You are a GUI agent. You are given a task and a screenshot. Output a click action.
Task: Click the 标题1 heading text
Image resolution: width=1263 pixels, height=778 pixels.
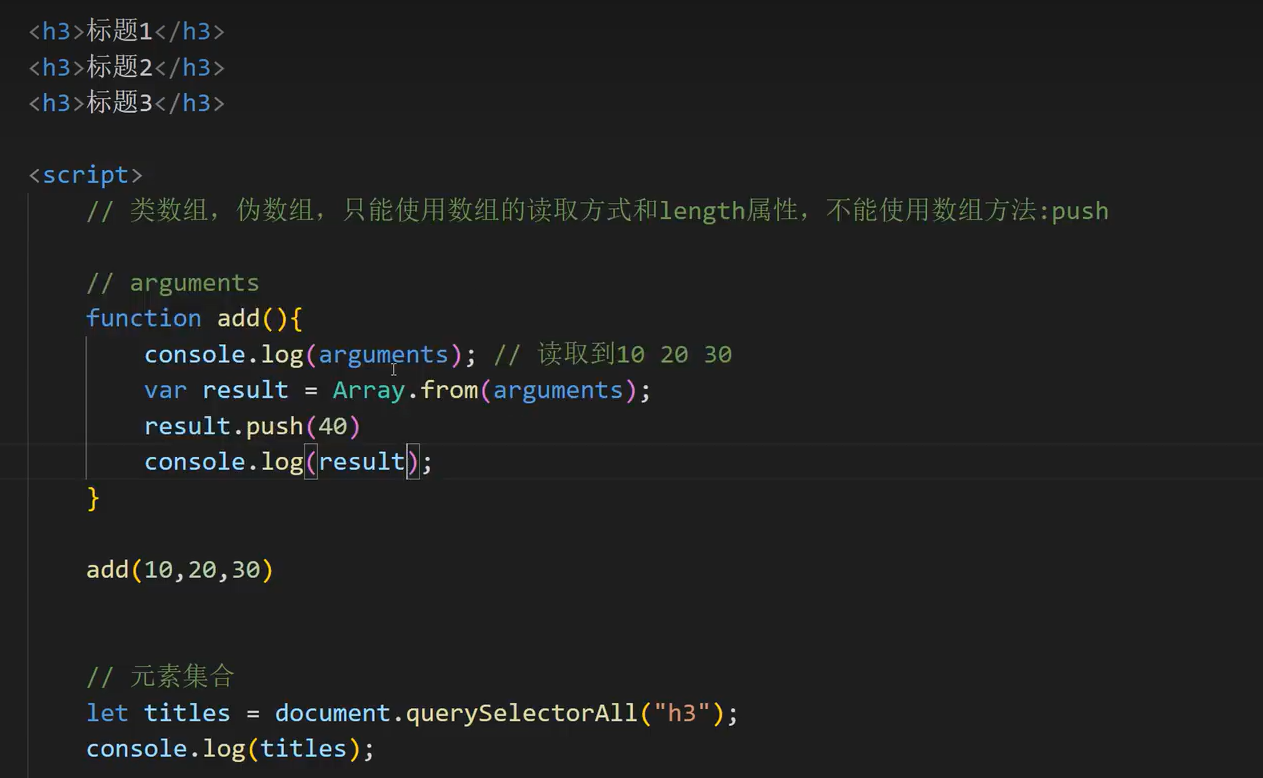coord(119,31)
